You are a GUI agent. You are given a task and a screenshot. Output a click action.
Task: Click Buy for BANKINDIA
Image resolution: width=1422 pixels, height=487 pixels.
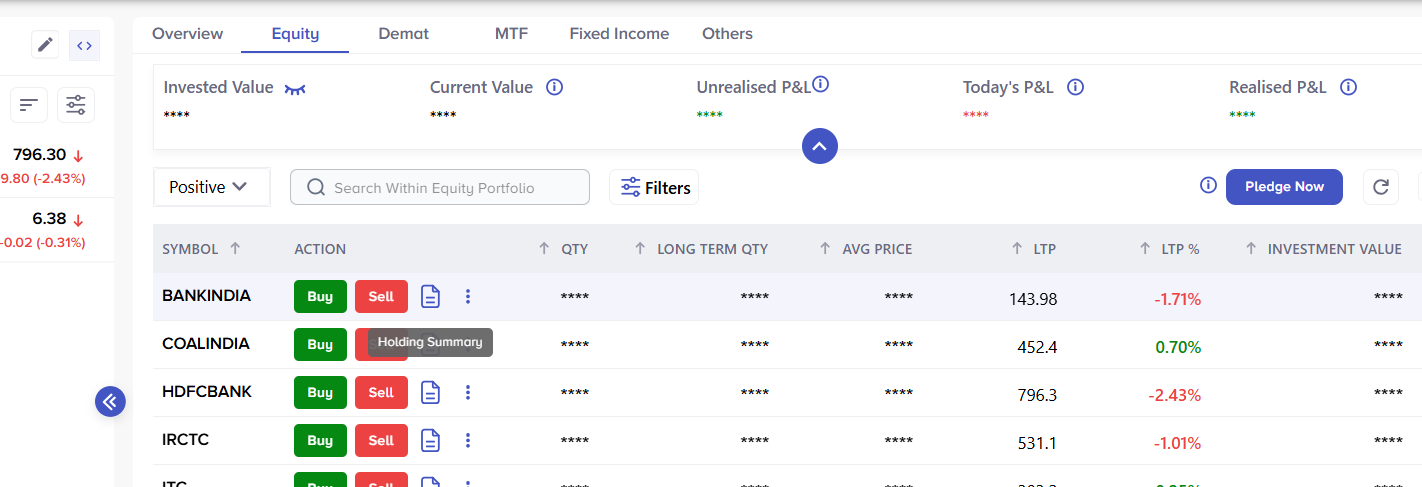(x=320, y=297)
